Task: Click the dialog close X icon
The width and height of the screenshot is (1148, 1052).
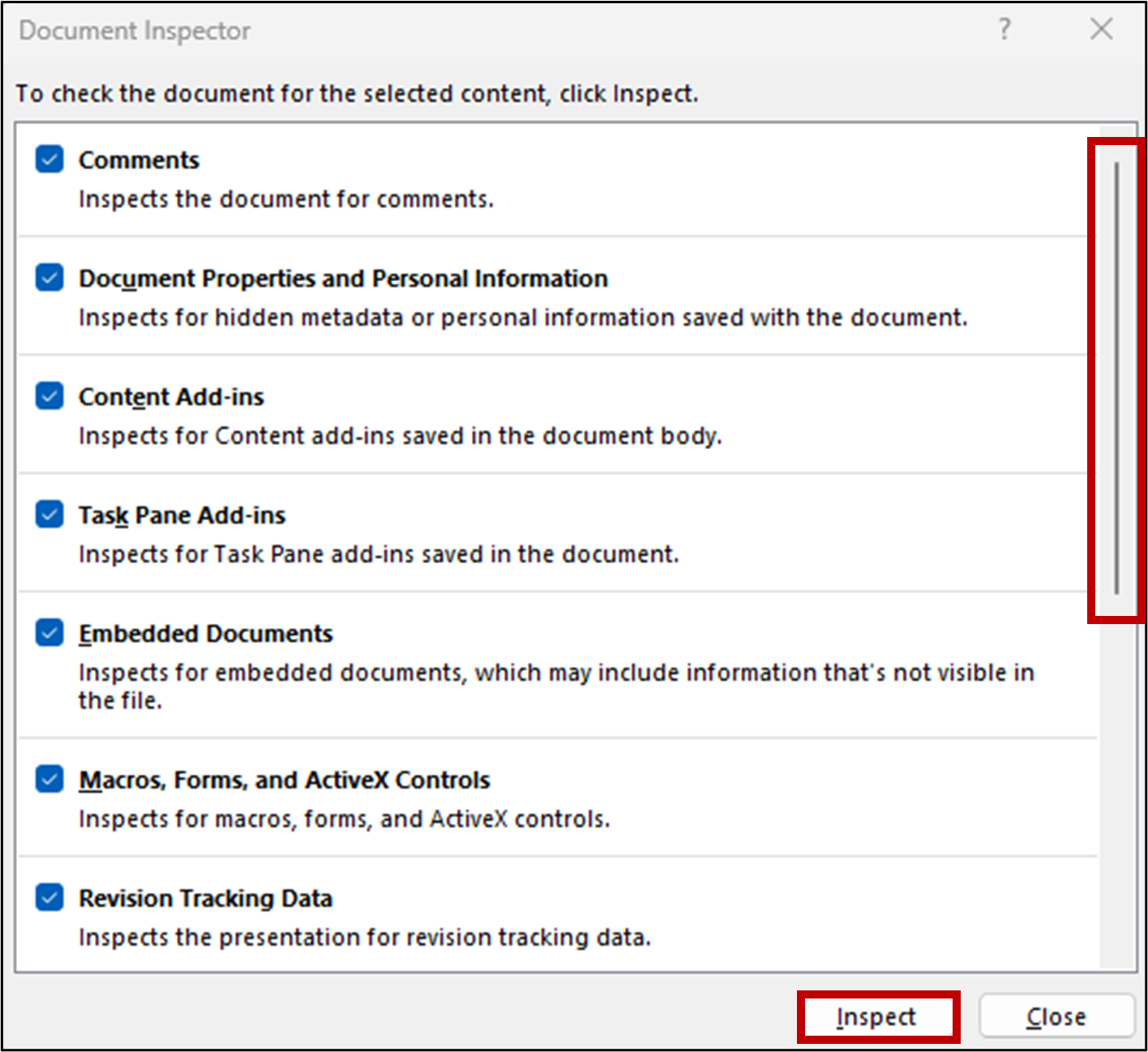Action: (1101, 30)
